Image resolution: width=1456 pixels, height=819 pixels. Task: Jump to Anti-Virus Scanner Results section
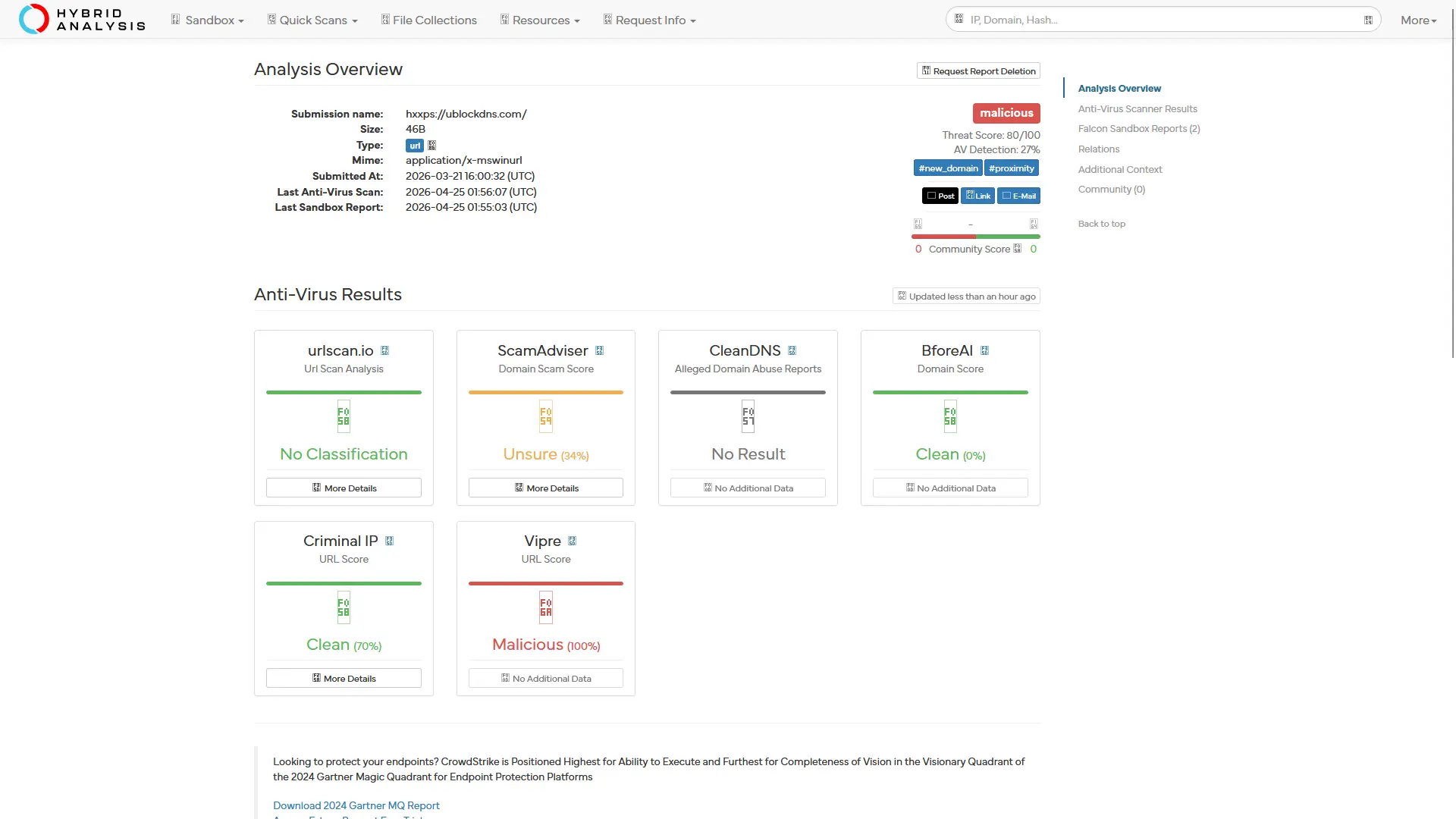tap(1137, 109)
